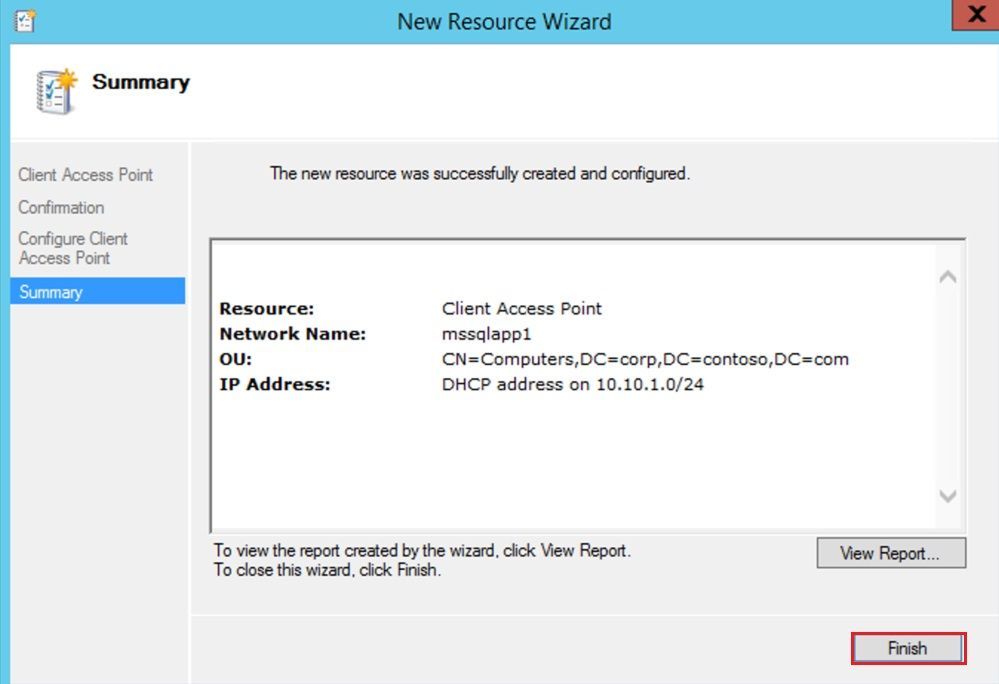
Task: Click the New Resource Wizard title text
Action: [x=504, y=22]
